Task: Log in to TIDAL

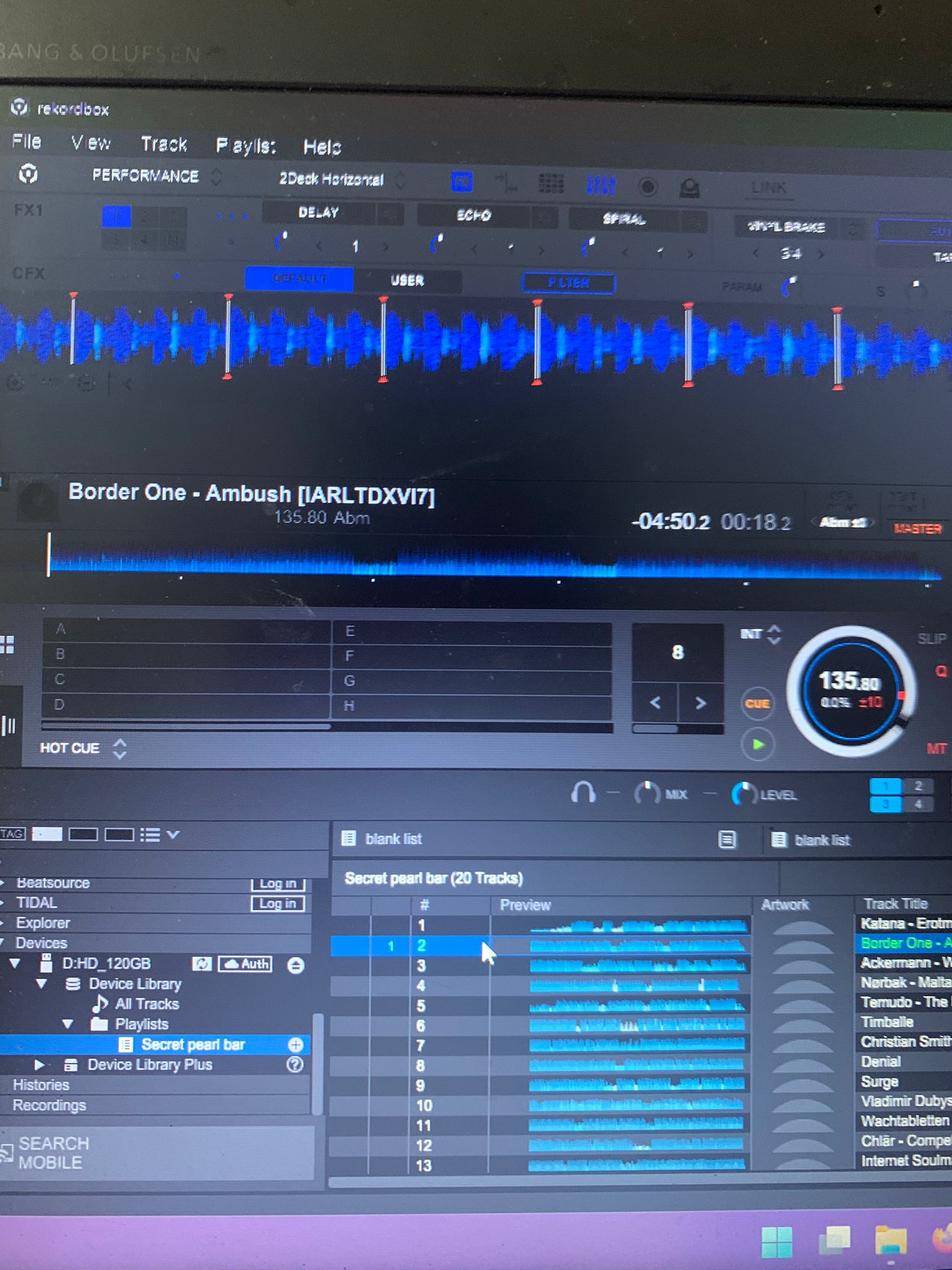Action: tap(278, 904)
